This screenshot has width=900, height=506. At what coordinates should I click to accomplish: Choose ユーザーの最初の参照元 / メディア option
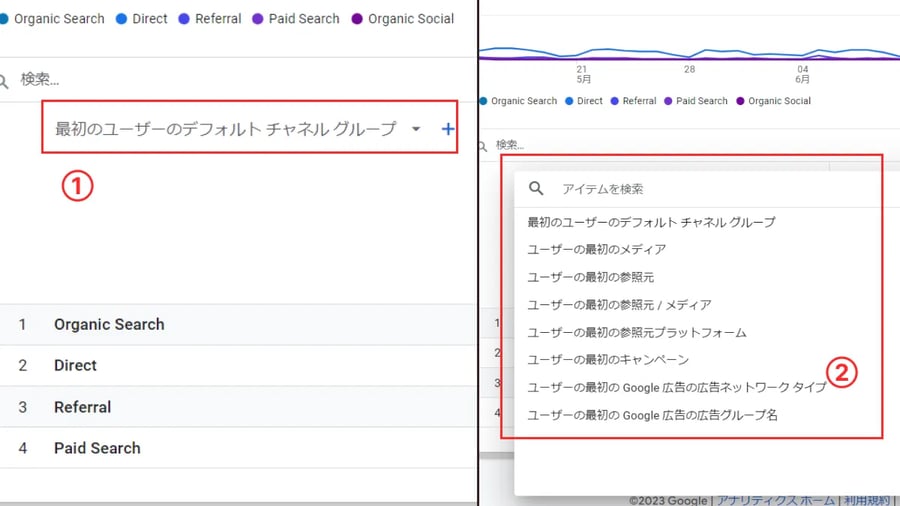pyautogui.click(x=619, y=305)
